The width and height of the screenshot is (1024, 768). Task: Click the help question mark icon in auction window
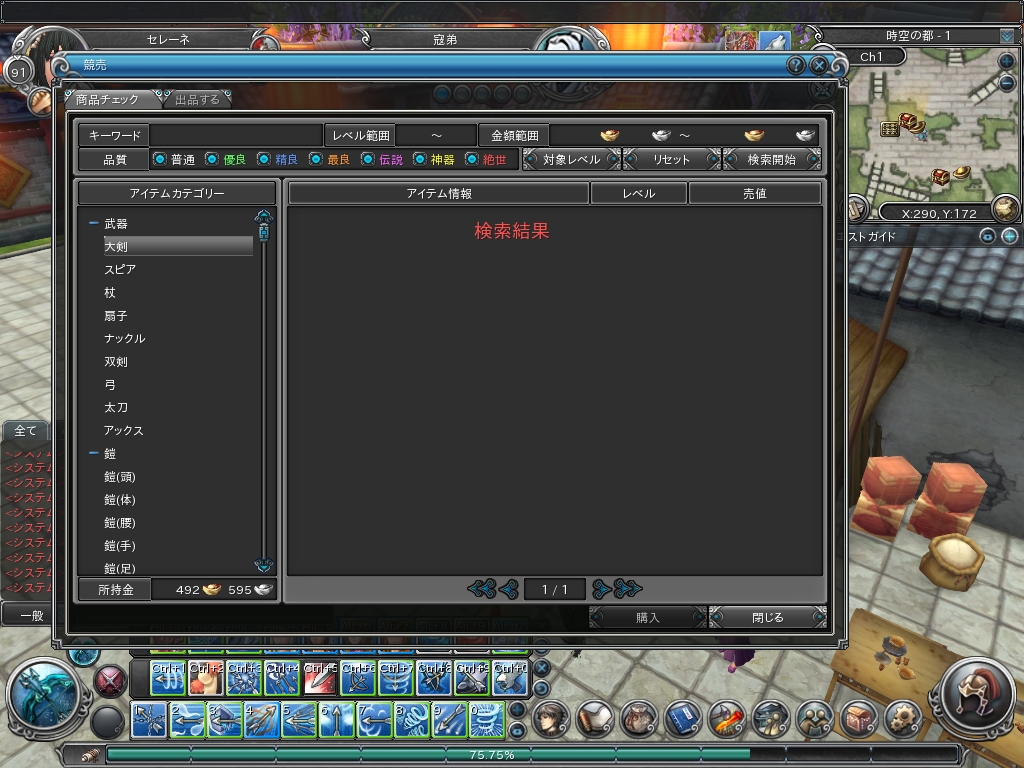coord(796,65)
